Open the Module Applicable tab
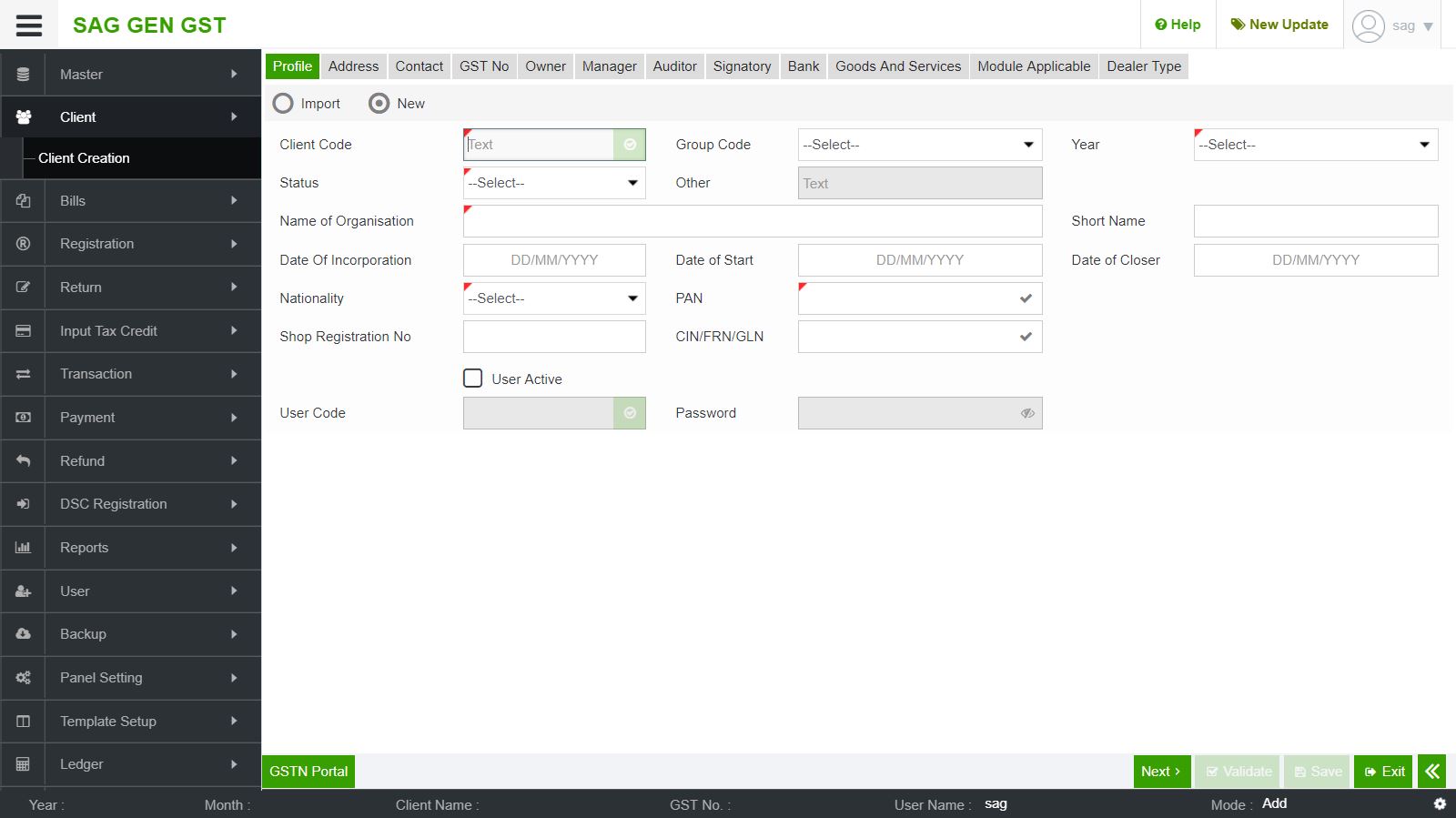Screen dimensions: 1456x818 click(1034, 66)
